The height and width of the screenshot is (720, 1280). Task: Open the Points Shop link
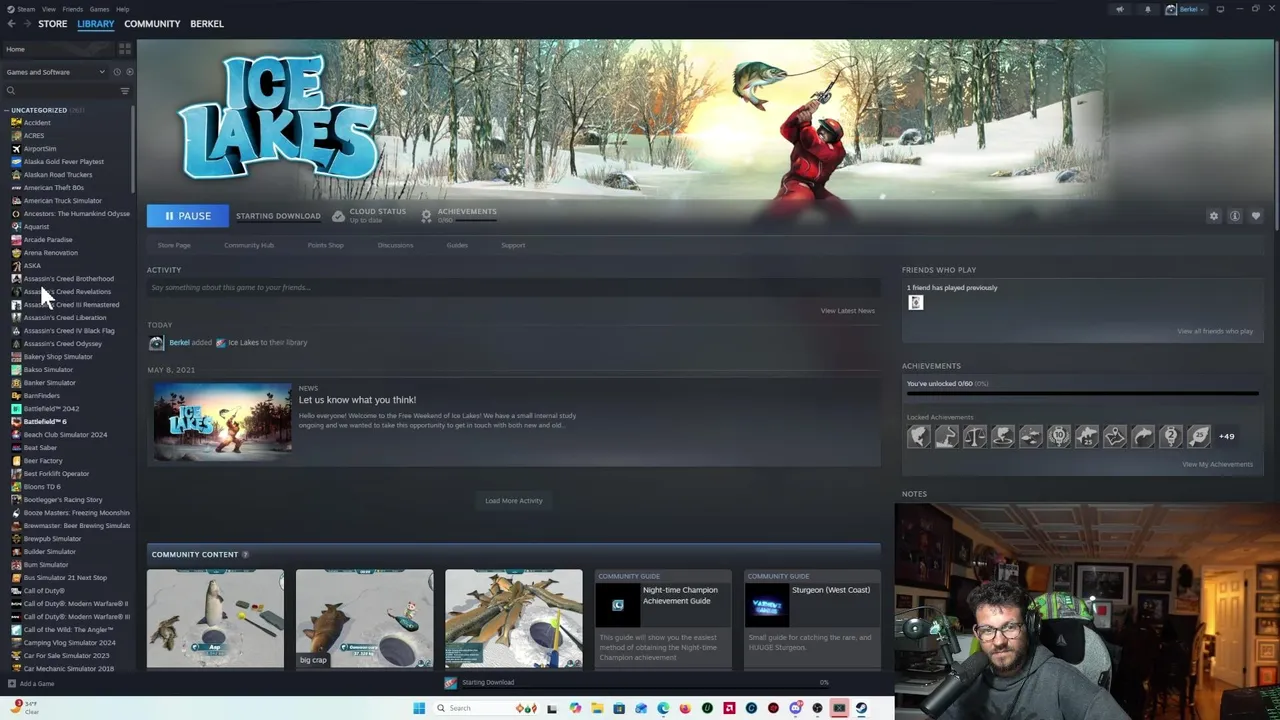pos(325,245)
